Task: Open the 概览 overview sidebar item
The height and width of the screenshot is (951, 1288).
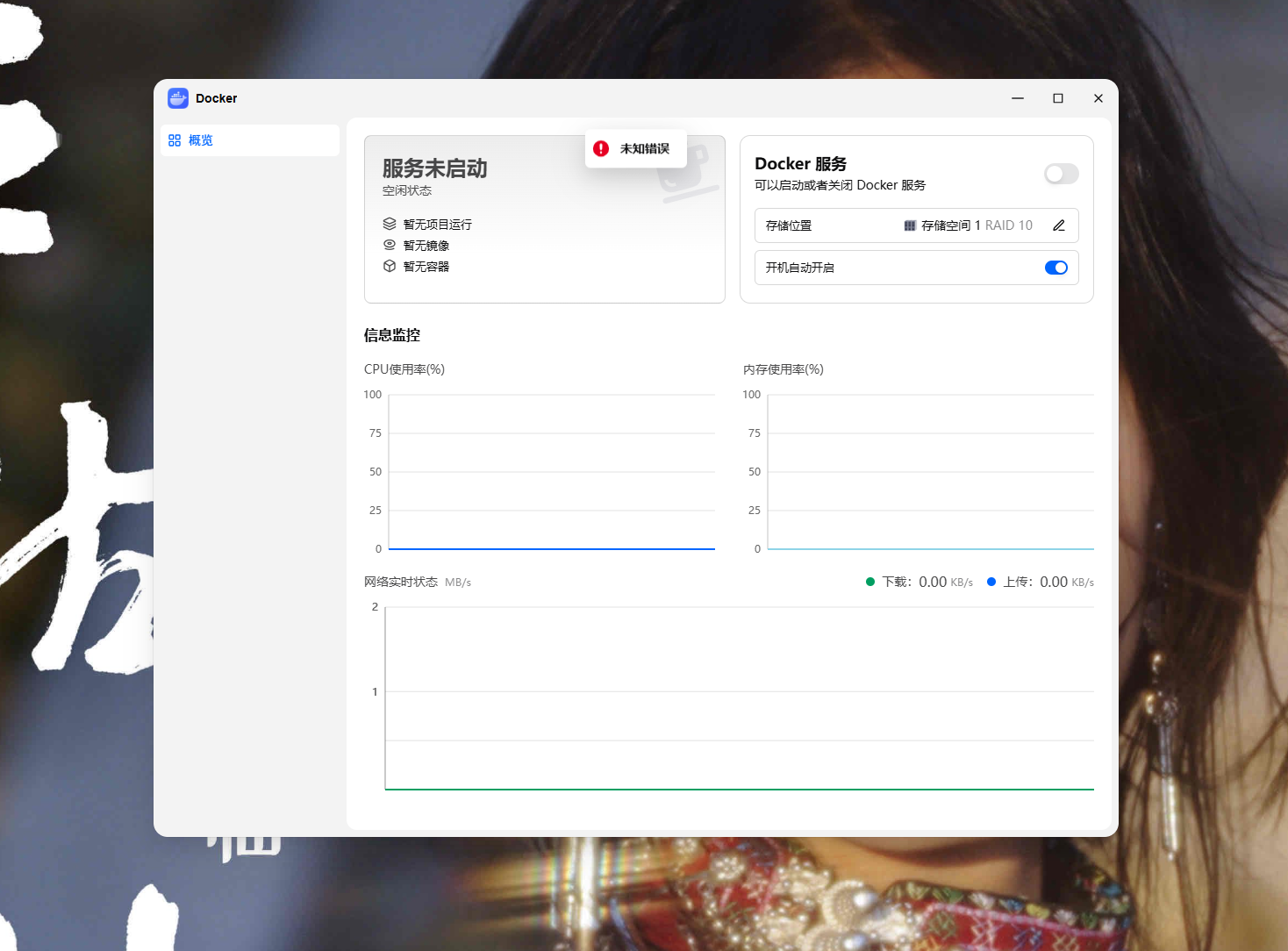Action: point(250,140)
